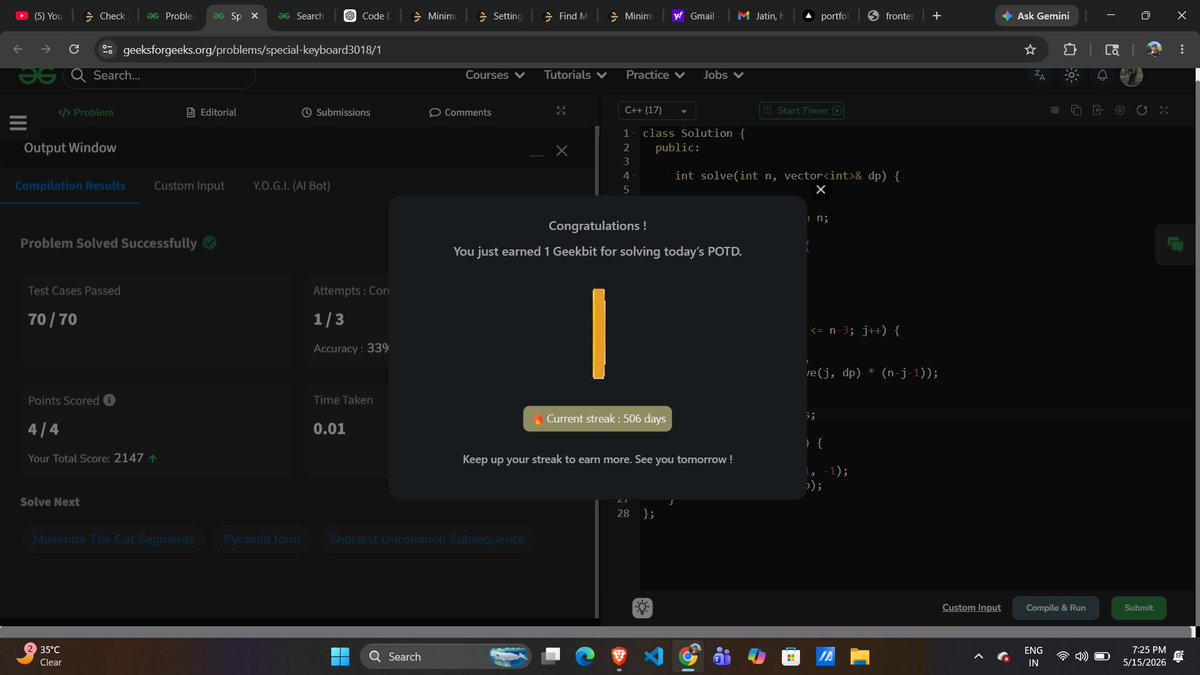This screenshot has width=1200, height=675.
Task: Open the Custom Input link near Compile
Action: [971, 607]
